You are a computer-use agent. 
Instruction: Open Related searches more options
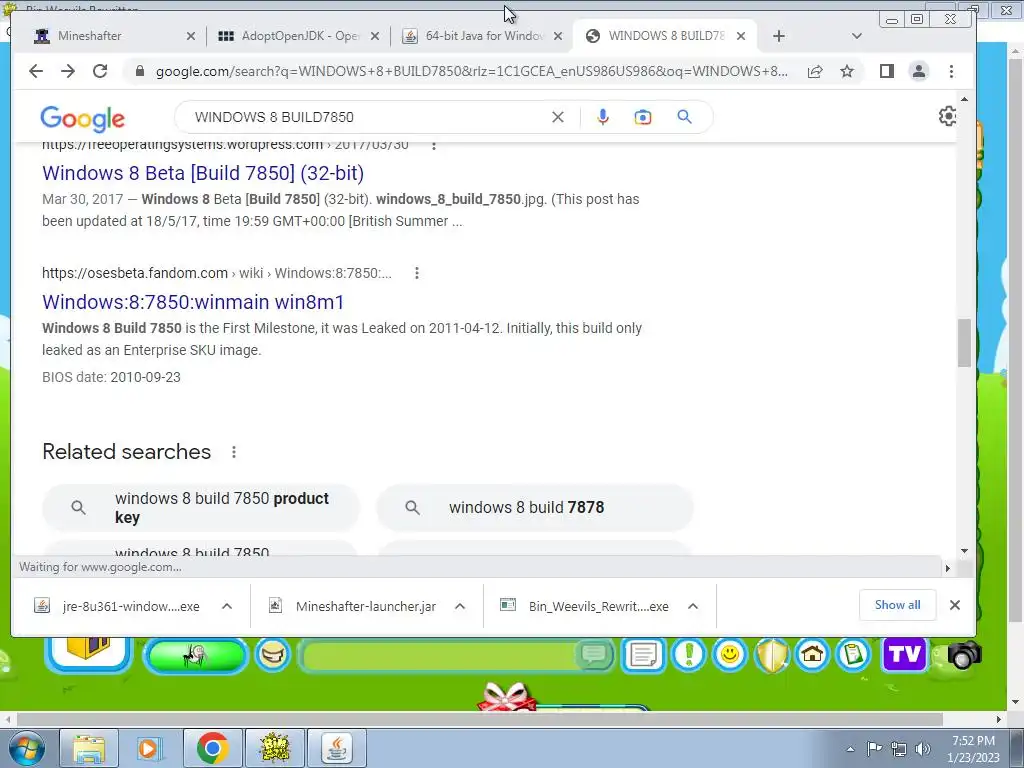(x=234, y=452)
